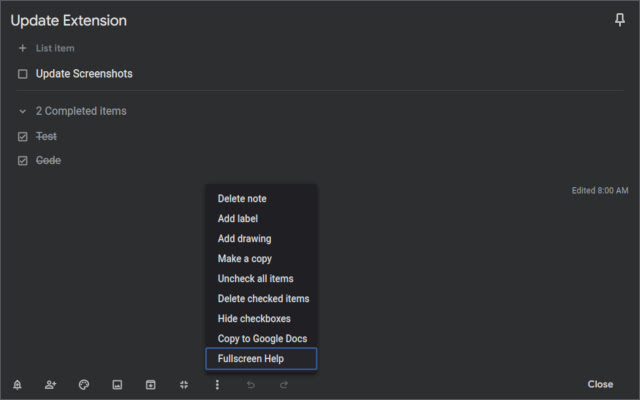The image size is (640, 400).
Task: Click the exit fullscreen icon in the toolbar
Action: pos(184,384)
